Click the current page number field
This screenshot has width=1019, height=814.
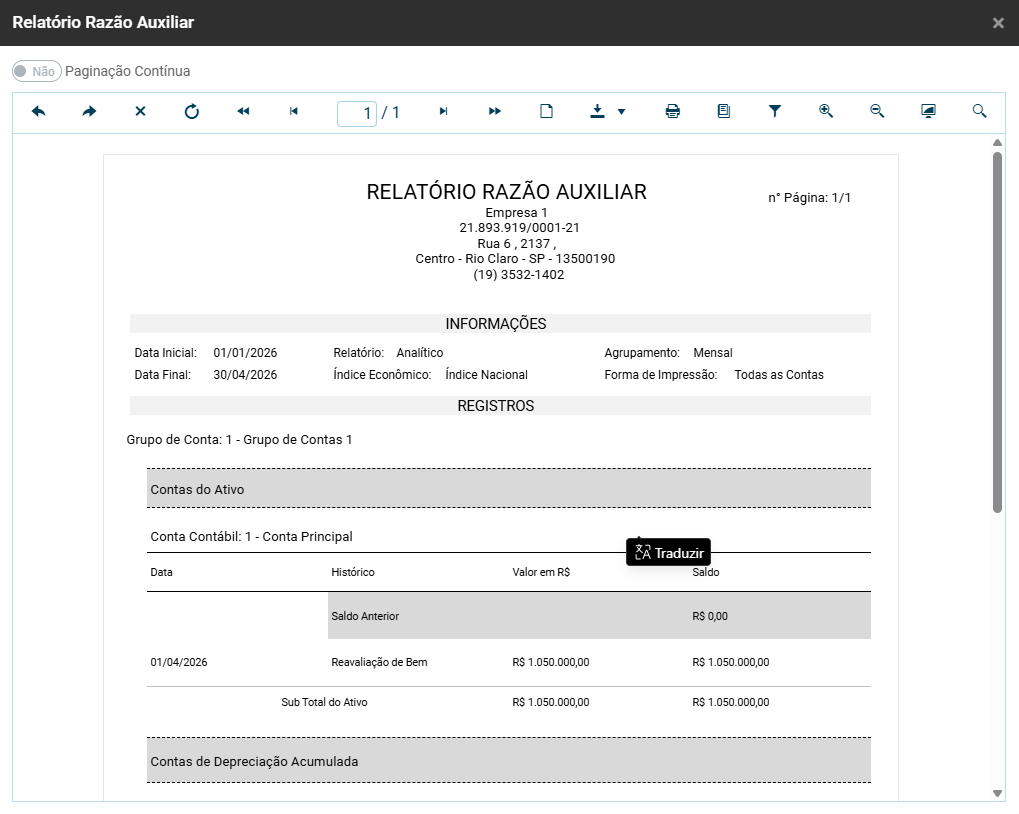[357, 113]
